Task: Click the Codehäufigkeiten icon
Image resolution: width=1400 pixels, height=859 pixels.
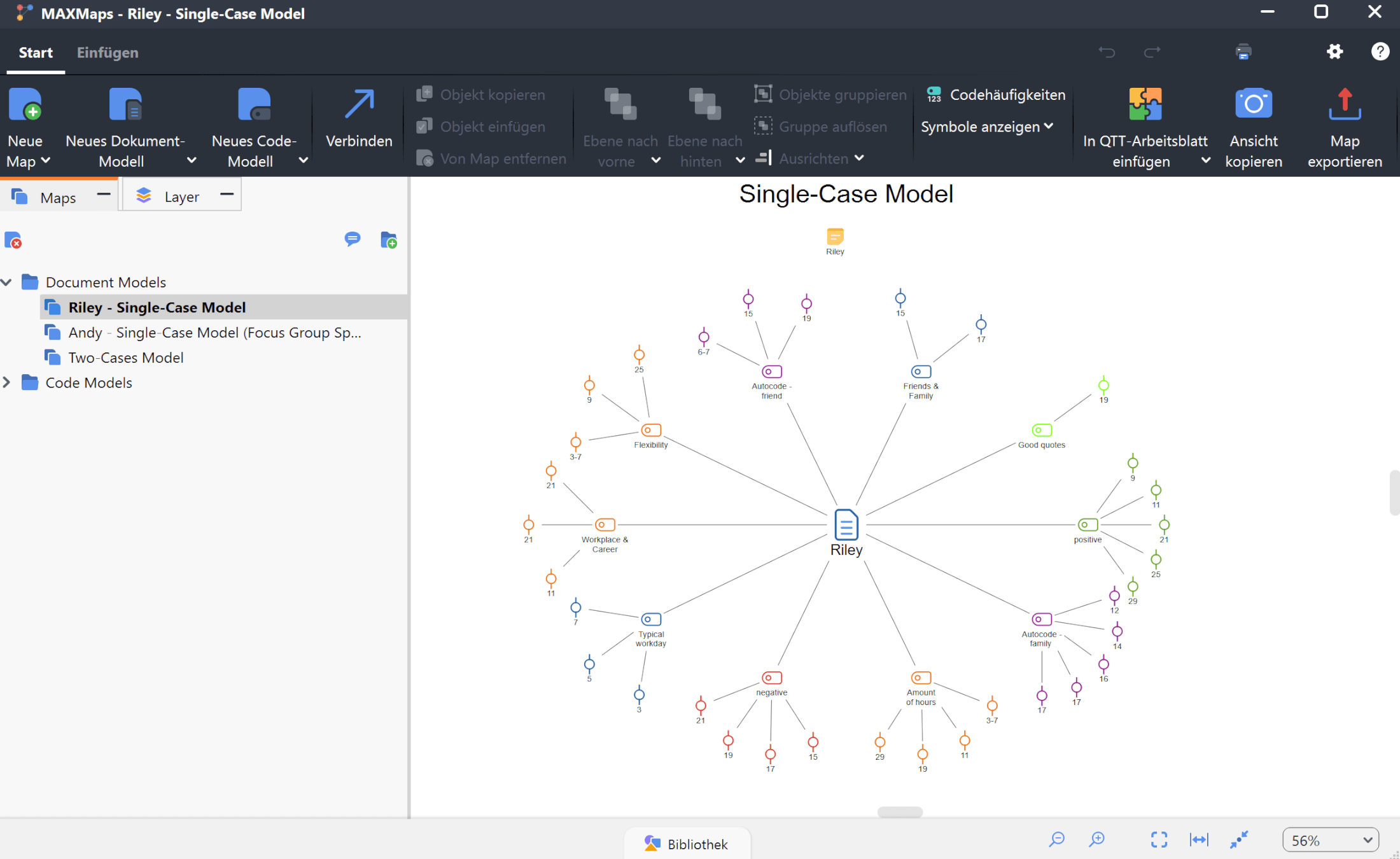Action: click(934, 95)
